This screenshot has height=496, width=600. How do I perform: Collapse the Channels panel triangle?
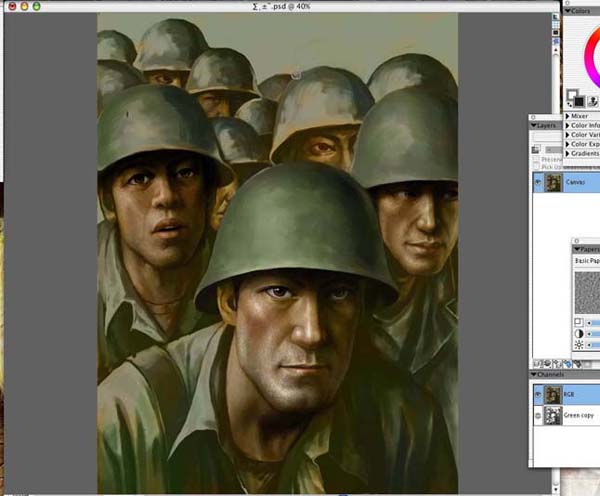tap(534, 374)
